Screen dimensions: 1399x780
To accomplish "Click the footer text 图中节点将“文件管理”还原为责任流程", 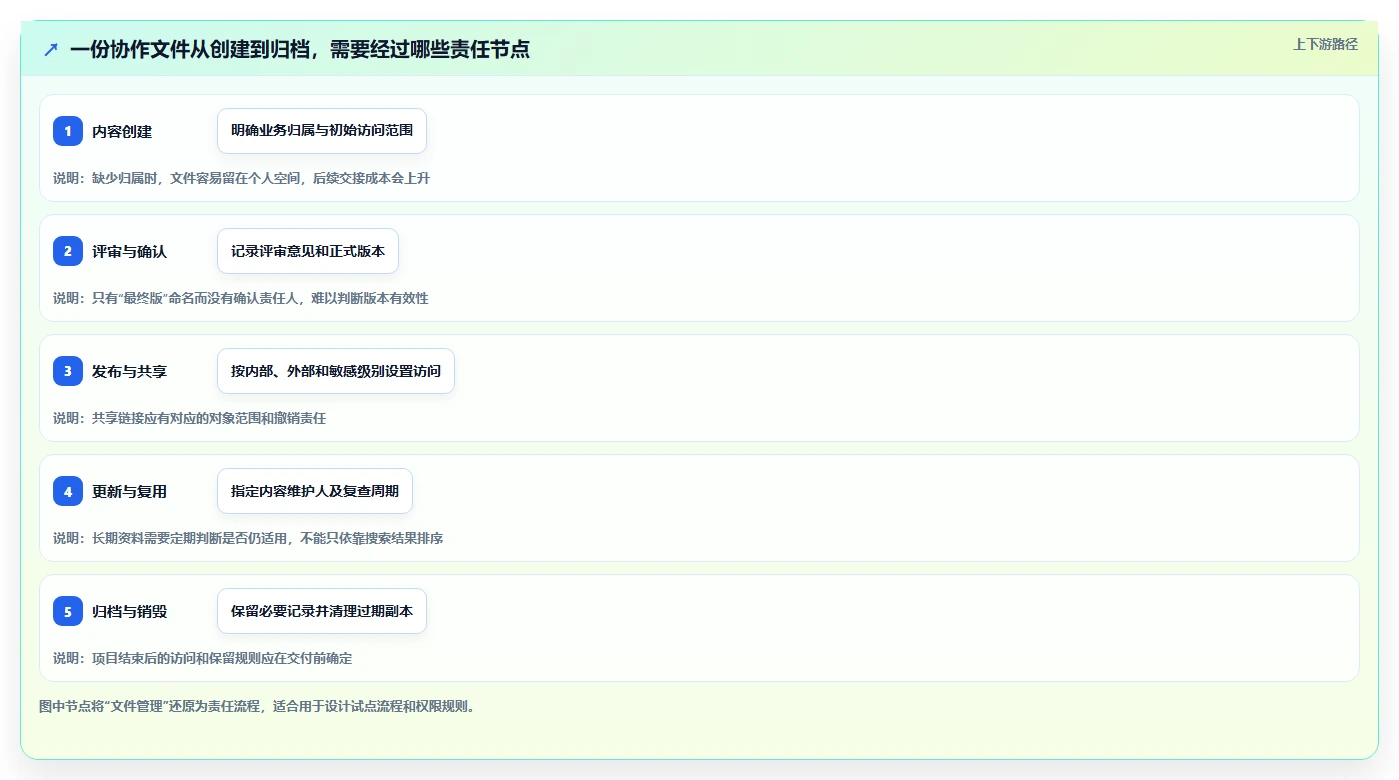I will click(258, 706).
